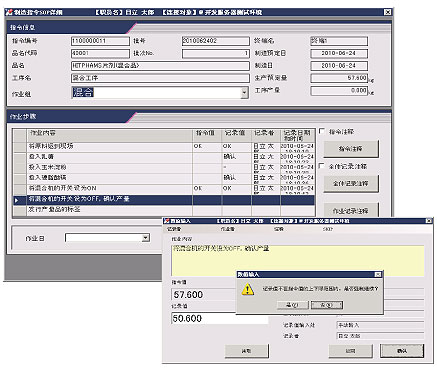Open the 作业日 dropdown
The image size is (437, 373).
pos(146,238)
